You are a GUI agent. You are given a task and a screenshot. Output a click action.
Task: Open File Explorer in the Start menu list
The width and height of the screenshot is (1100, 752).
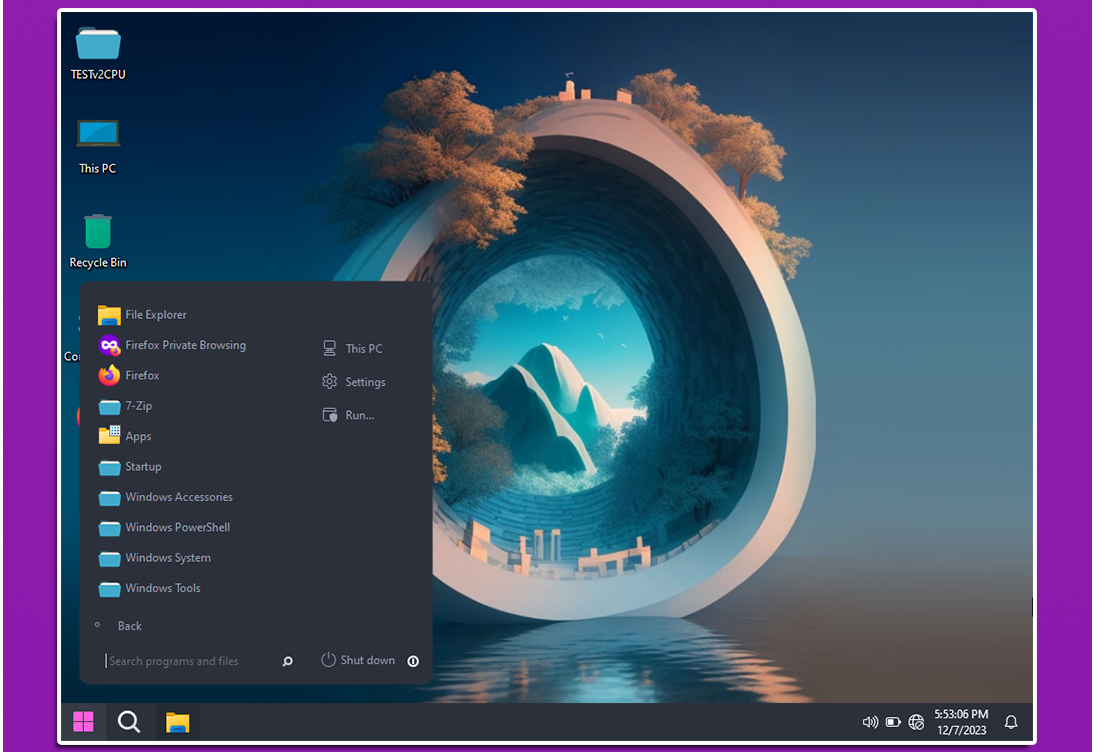pos(155,315)
